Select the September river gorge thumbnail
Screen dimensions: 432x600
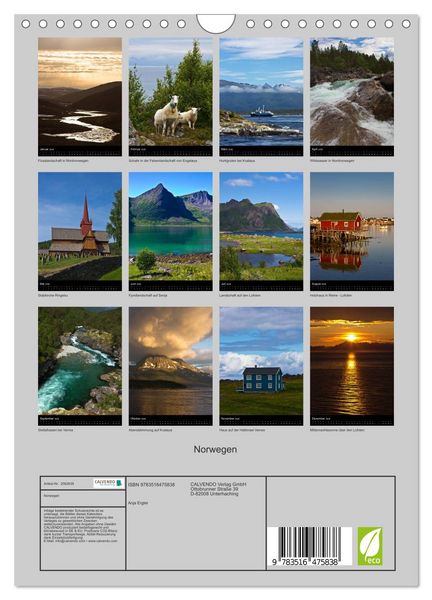pos(80,366)
